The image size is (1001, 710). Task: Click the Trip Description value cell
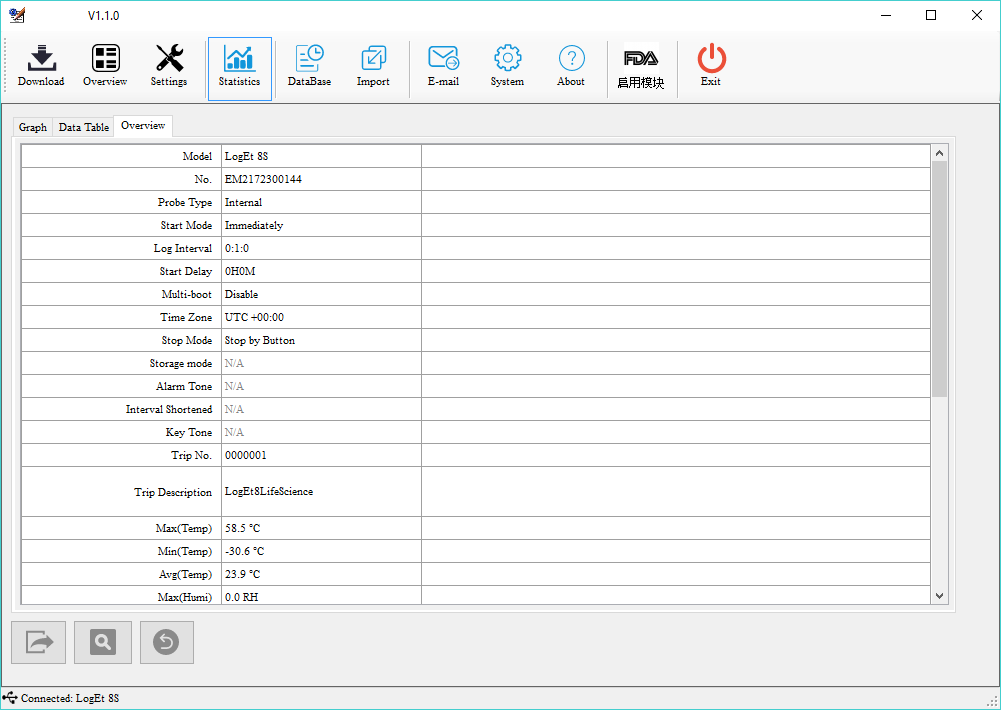pyautogui.click(x=321, y=492)
